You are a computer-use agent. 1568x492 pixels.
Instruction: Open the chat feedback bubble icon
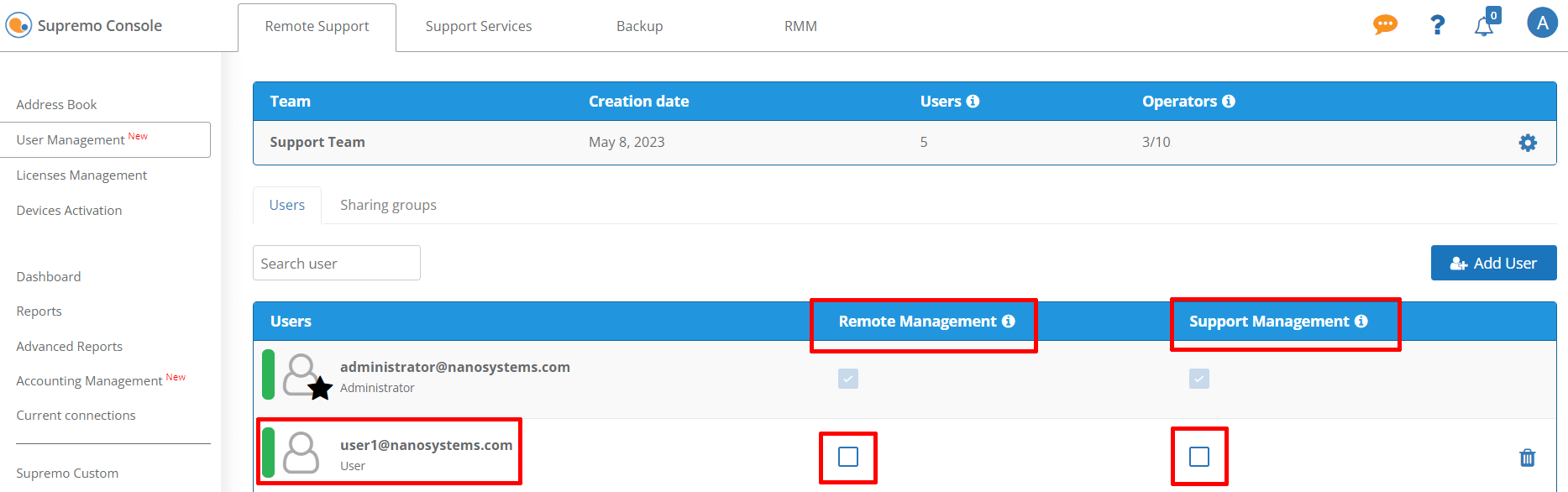click(x=1385, y=24)
